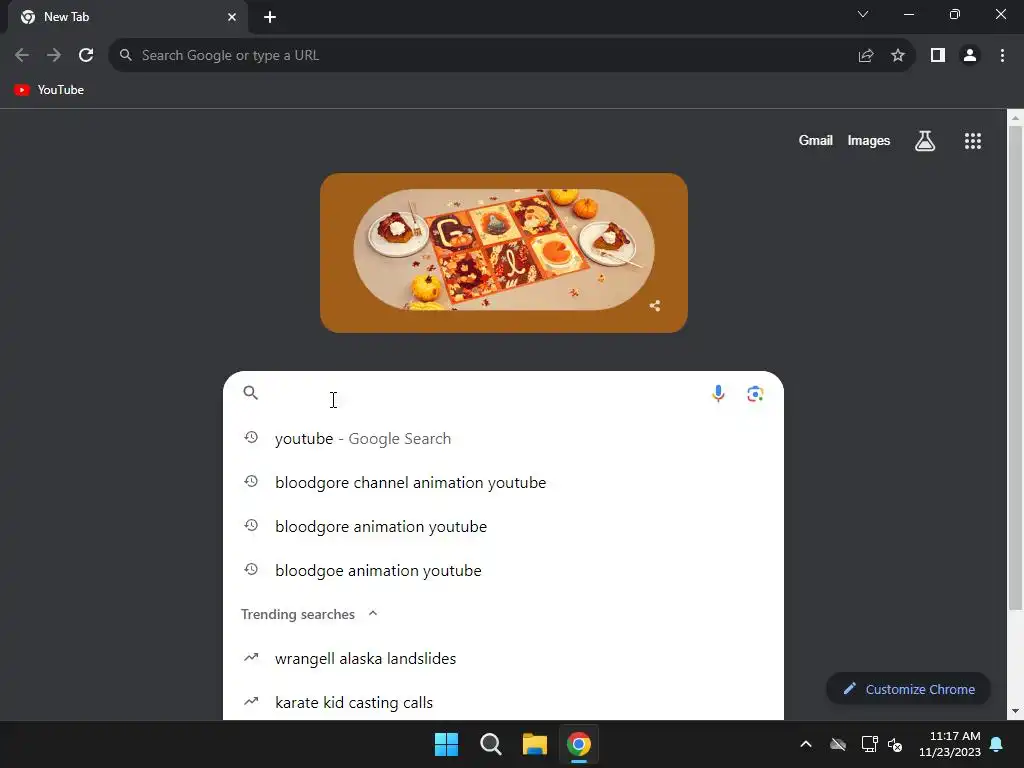Screen dimensions: 1024x768
Task: Click the magnifier icon in the Google search box
Action: coord(251,392)
